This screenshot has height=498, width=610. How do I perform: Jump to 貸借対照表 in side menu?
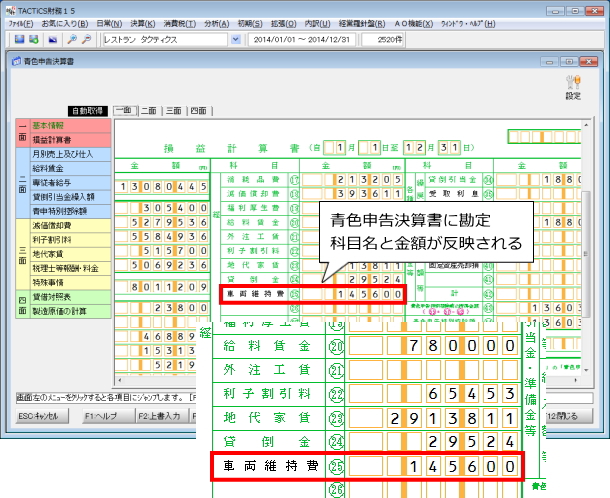[70, 297]
